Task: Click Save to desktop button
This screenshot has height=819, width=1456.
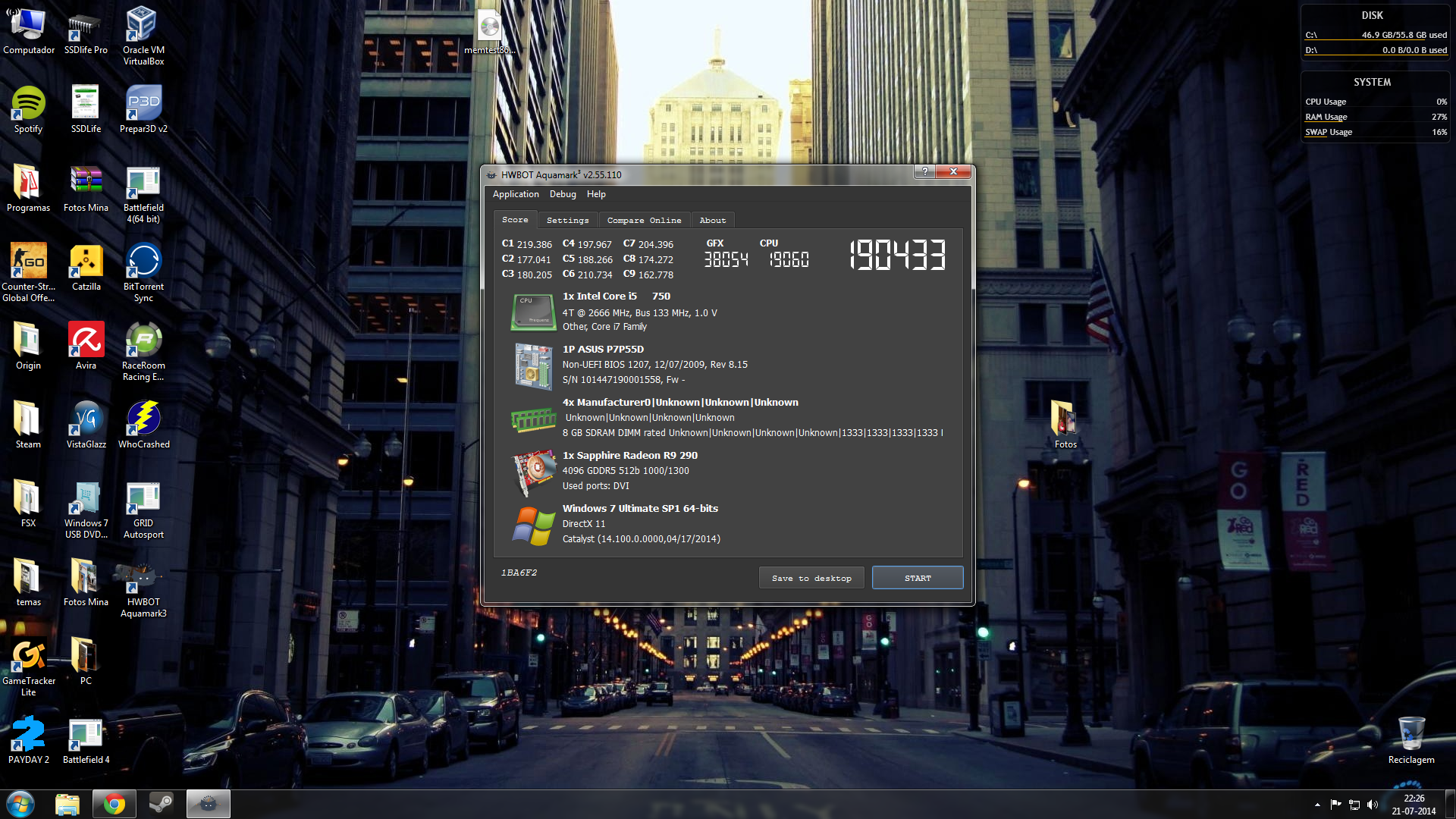Action: click(x=811, y=578)
